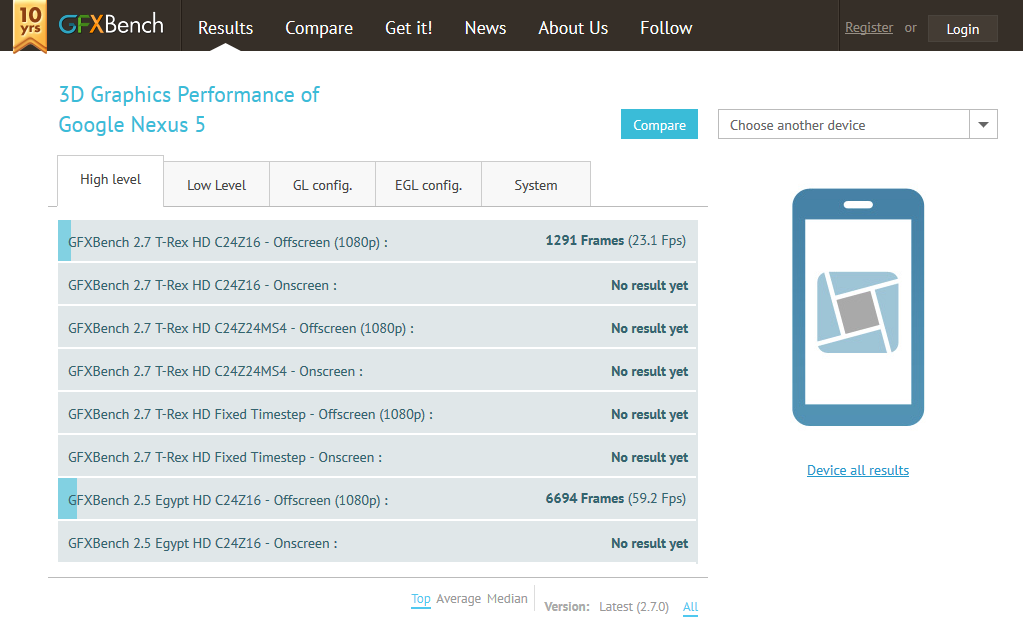Click the Egypt HD Offscreen blue score bar
Viewport: 1023px width, 626px height.
67,499
